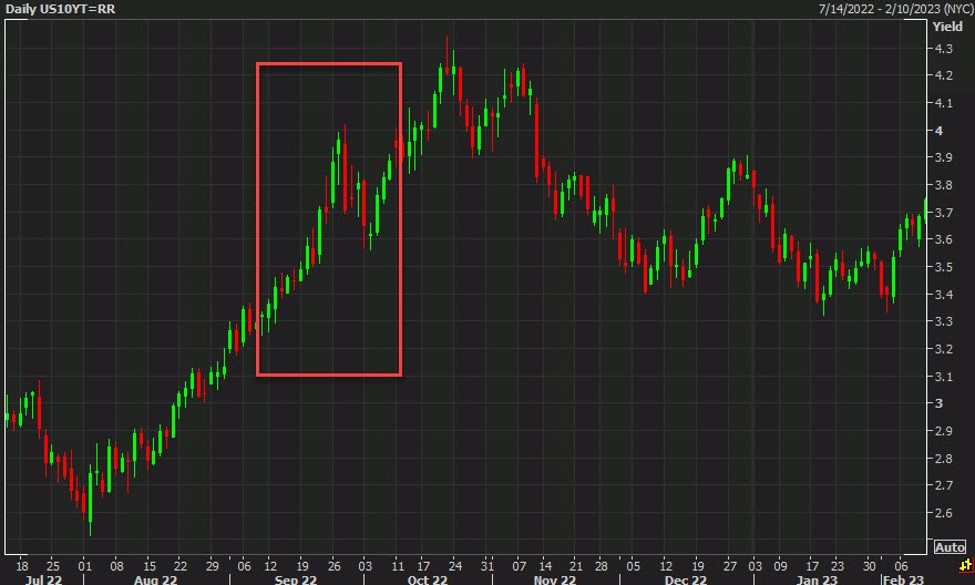Viewport: 975px width, 585px height.
Task: Select the Yield axis label
Action: point(949,27)
